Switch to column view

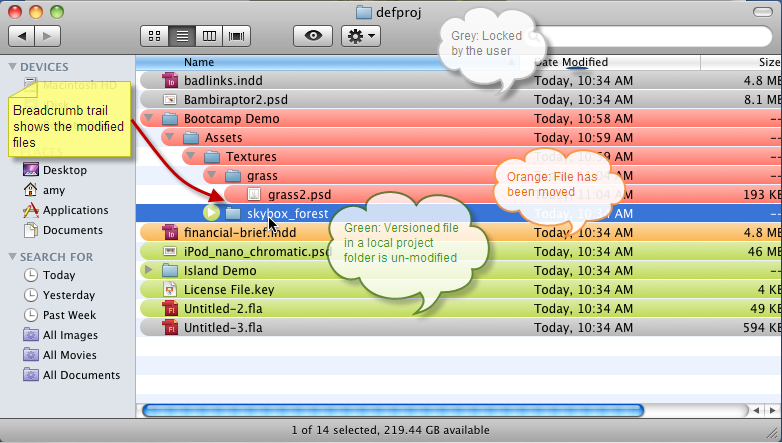pyautogui.click(x=209, y=36)
